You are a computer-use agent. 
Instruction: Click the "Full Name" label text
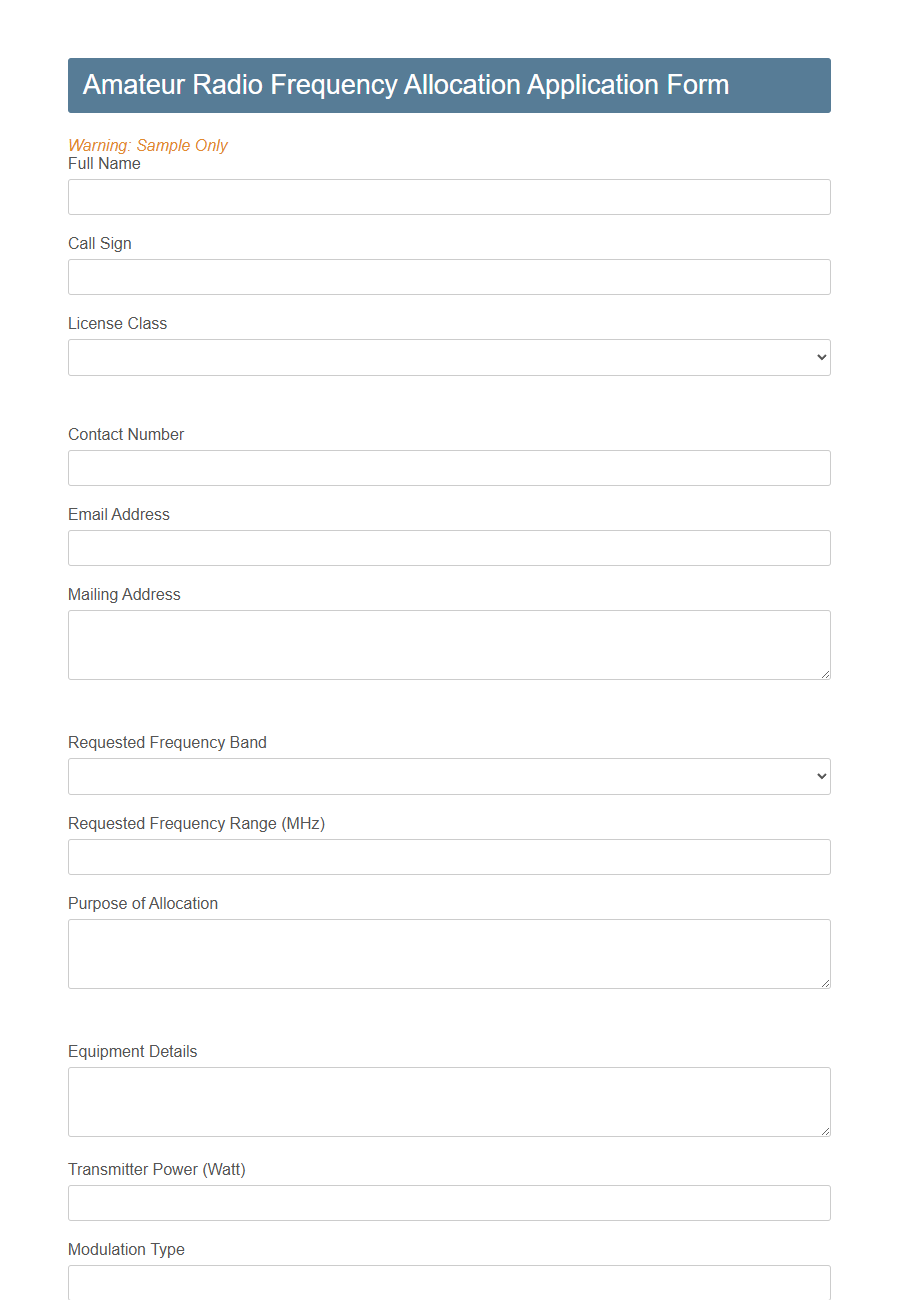[x=104, y=163]
